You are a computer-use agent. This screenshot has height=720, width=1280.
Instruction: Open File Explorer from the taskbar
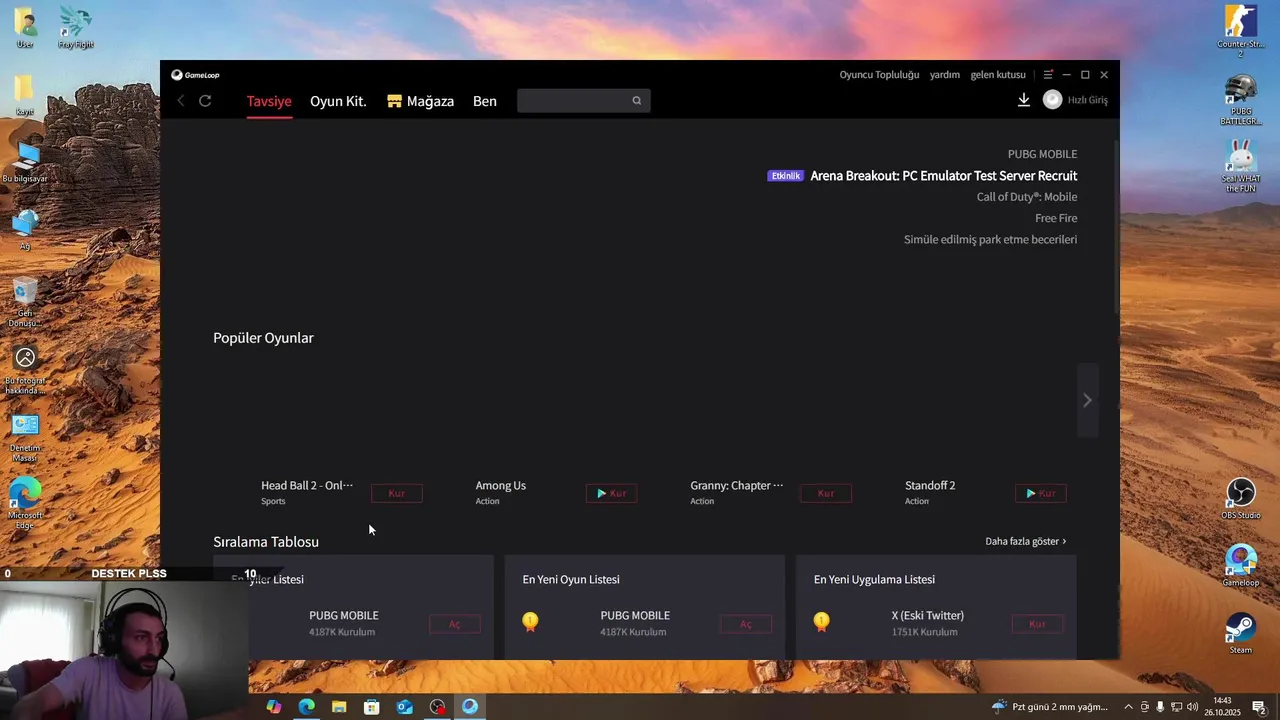tap(339, 707)
